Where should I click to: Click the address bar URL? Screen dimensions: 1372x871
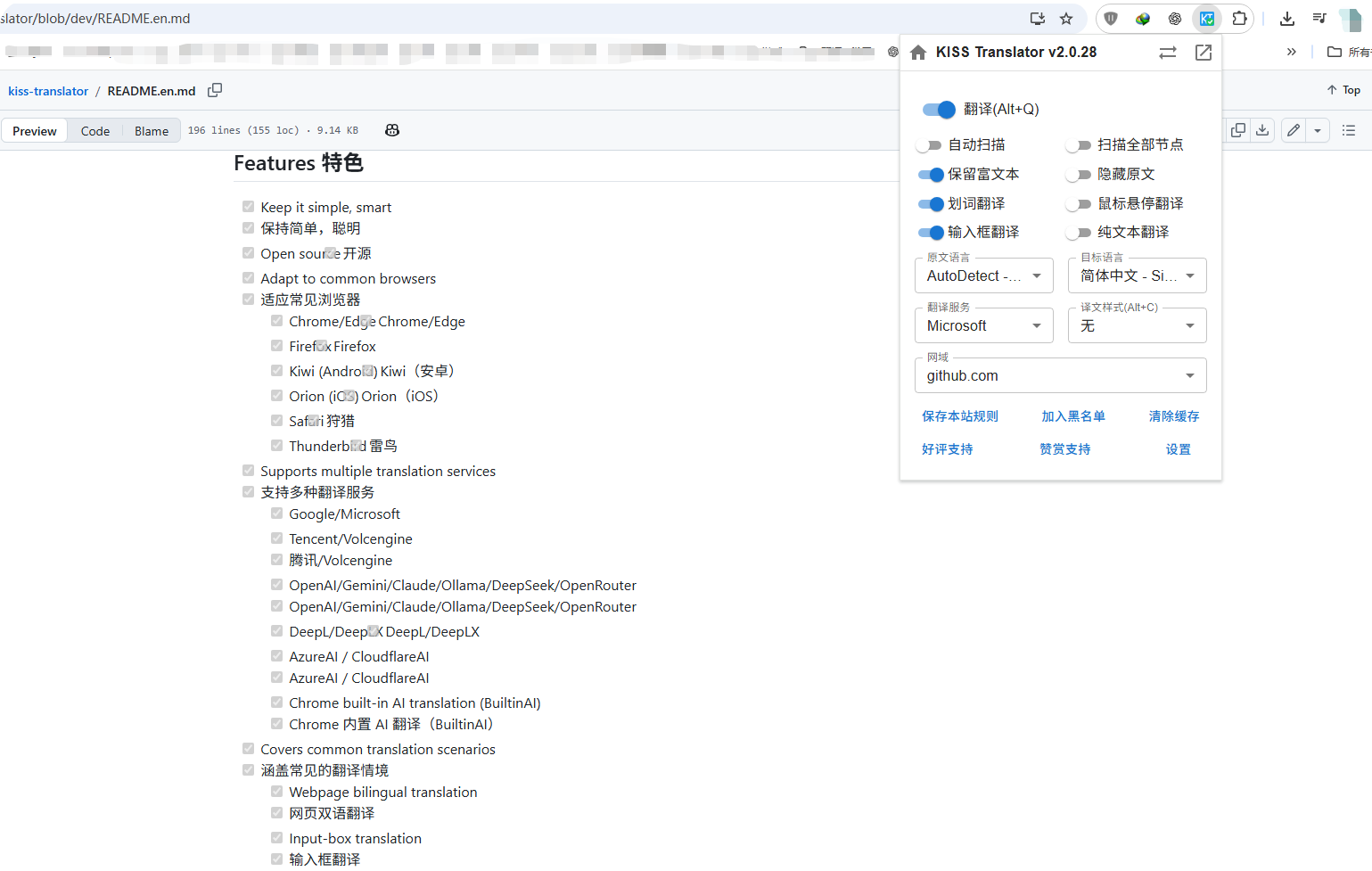(x=94, y=19)
